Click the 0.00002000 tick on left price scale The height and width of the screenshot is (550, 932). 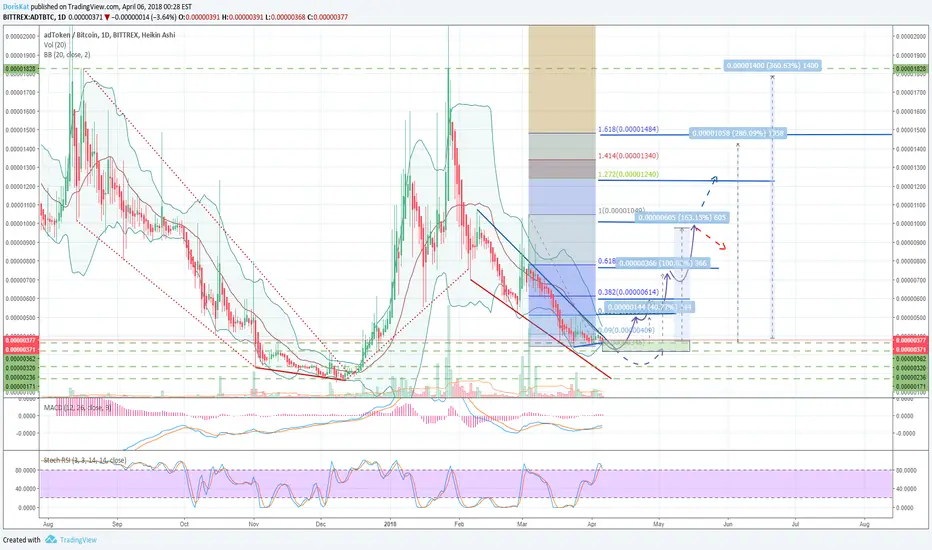tap(20, 36)
